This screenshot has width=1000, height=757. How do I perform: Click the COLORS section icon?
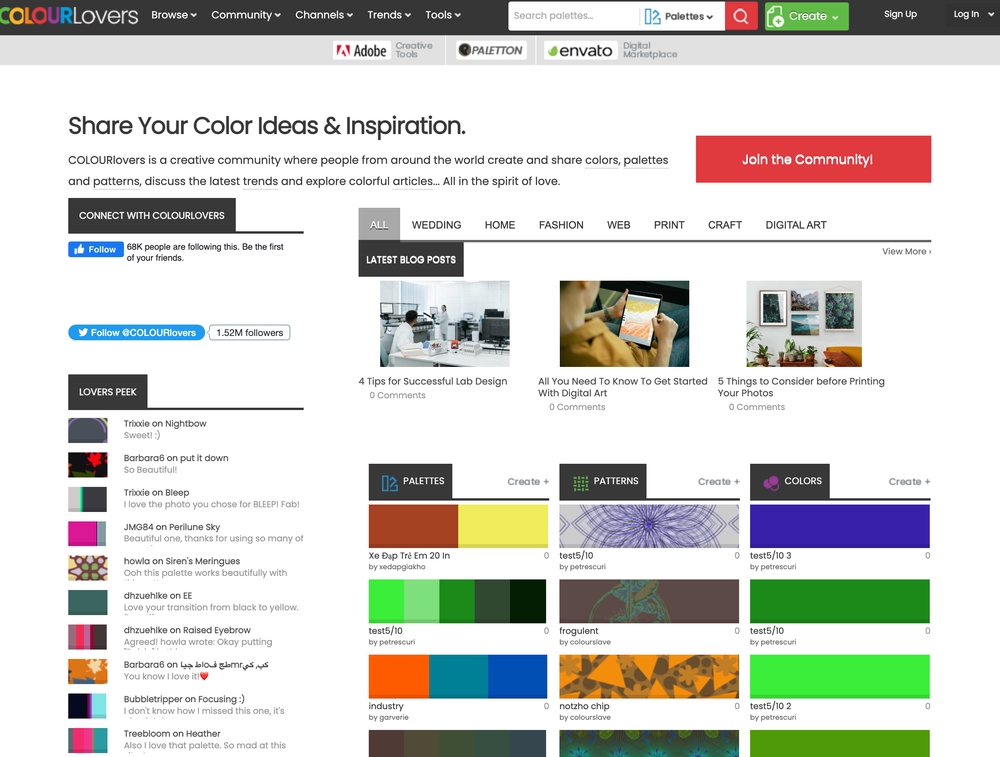[x=773, y=481]
